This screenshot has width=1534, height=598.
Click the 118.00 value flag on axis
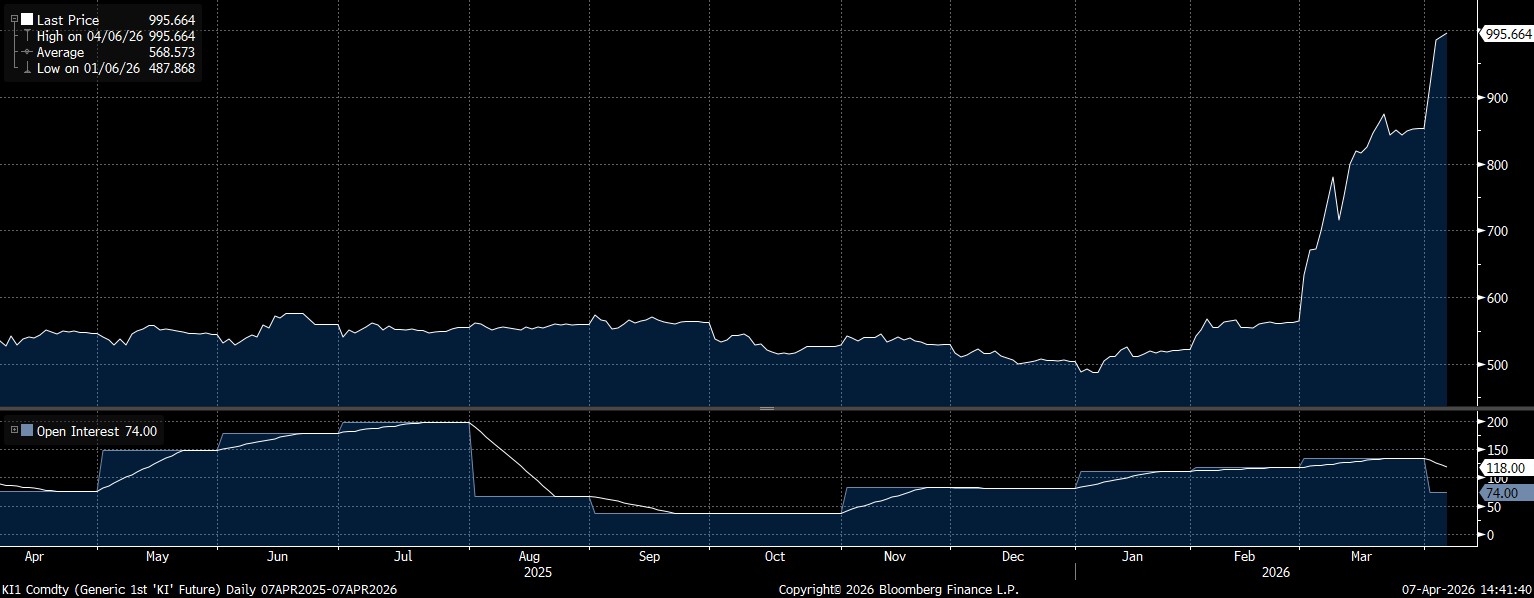pos(1505,468)
